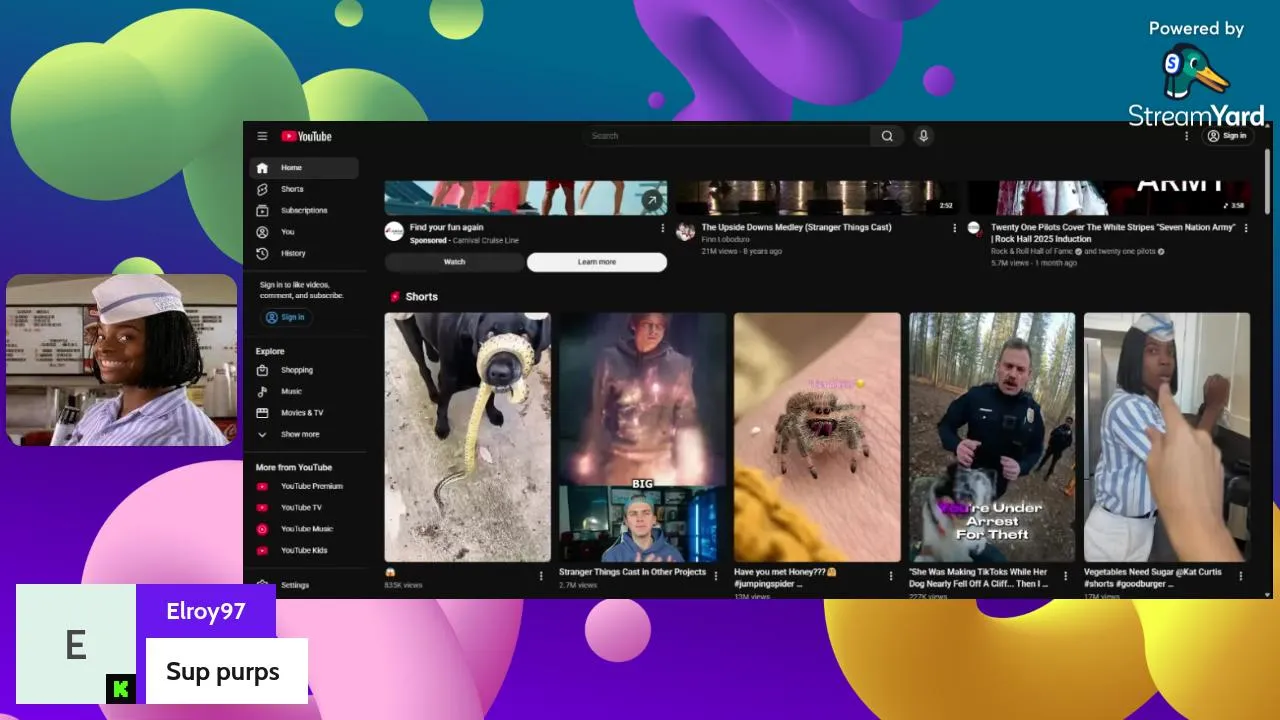Click Vegetables Need Sugar title text
This screenshot has width=1280, height=720.
click(x=1153, y=578)
